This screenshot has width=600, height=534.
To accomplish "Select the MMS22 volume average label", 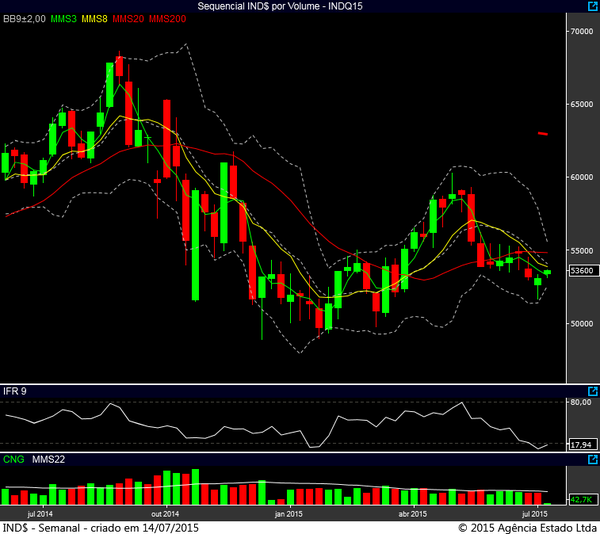I will [x=47, y=460].
